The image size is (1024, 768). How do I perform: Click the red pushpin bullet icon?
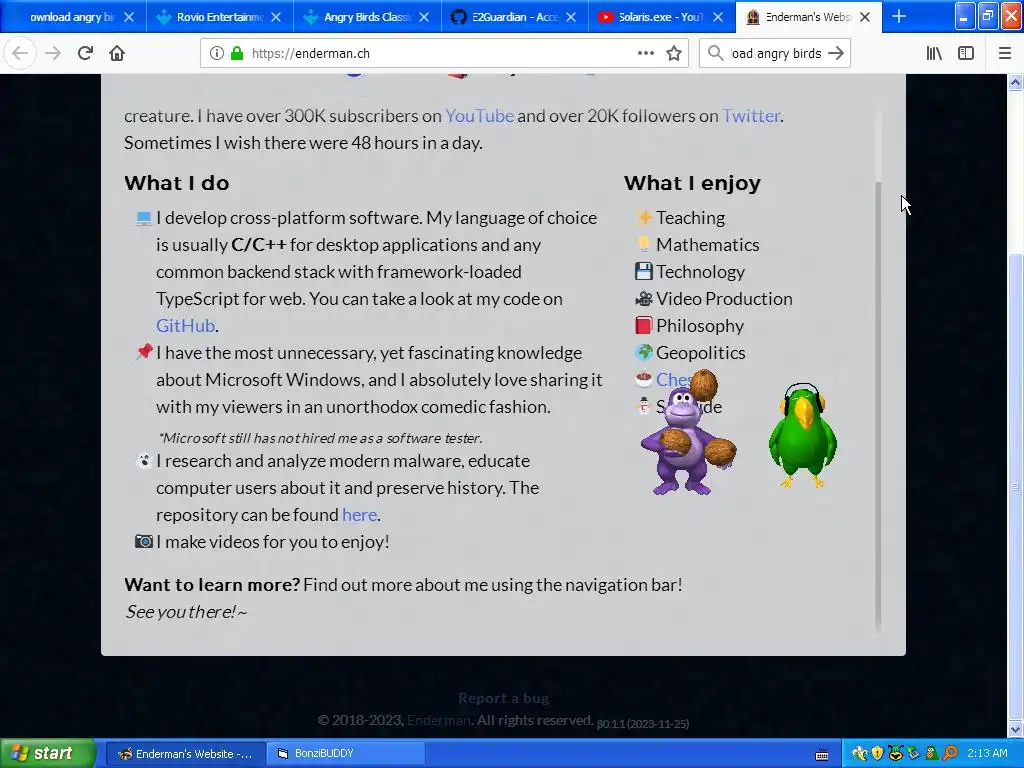click(144, 352)
